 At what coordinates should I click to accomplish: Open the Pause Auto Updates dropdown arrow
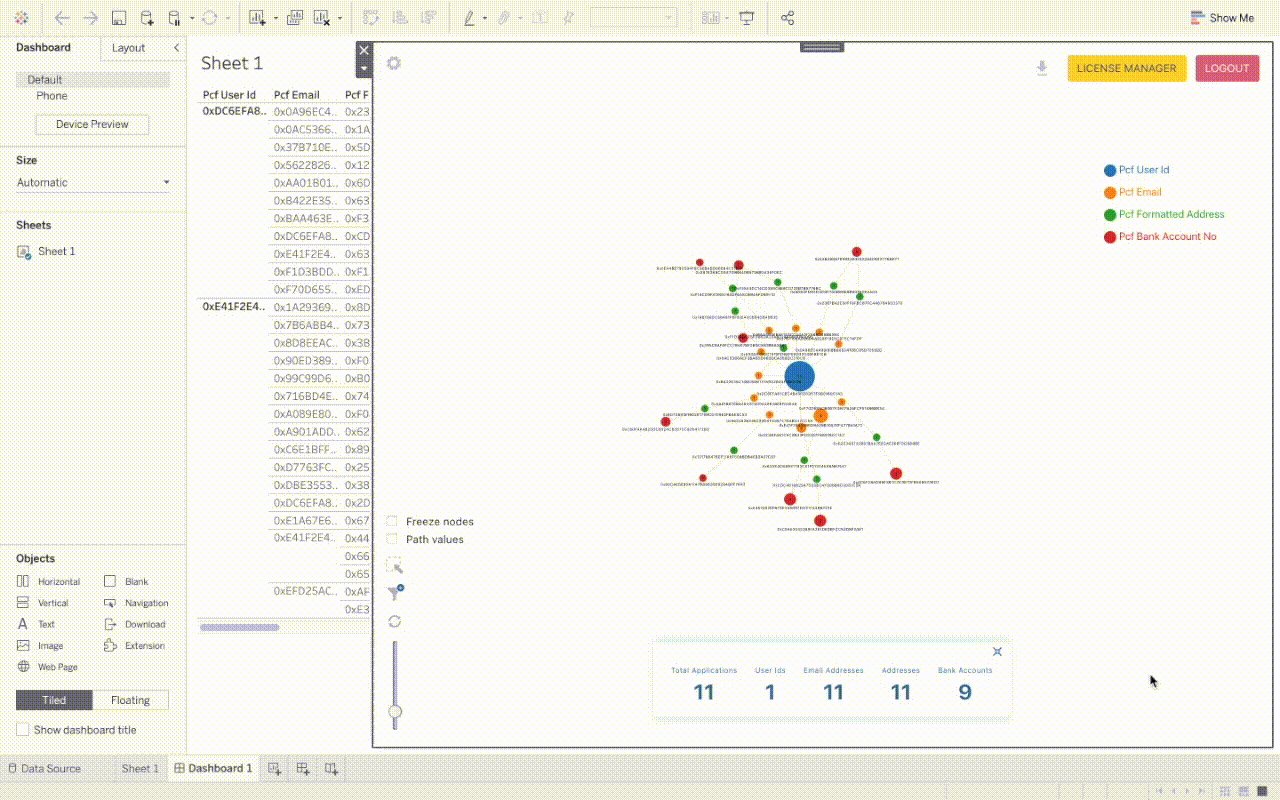[191, 18]
